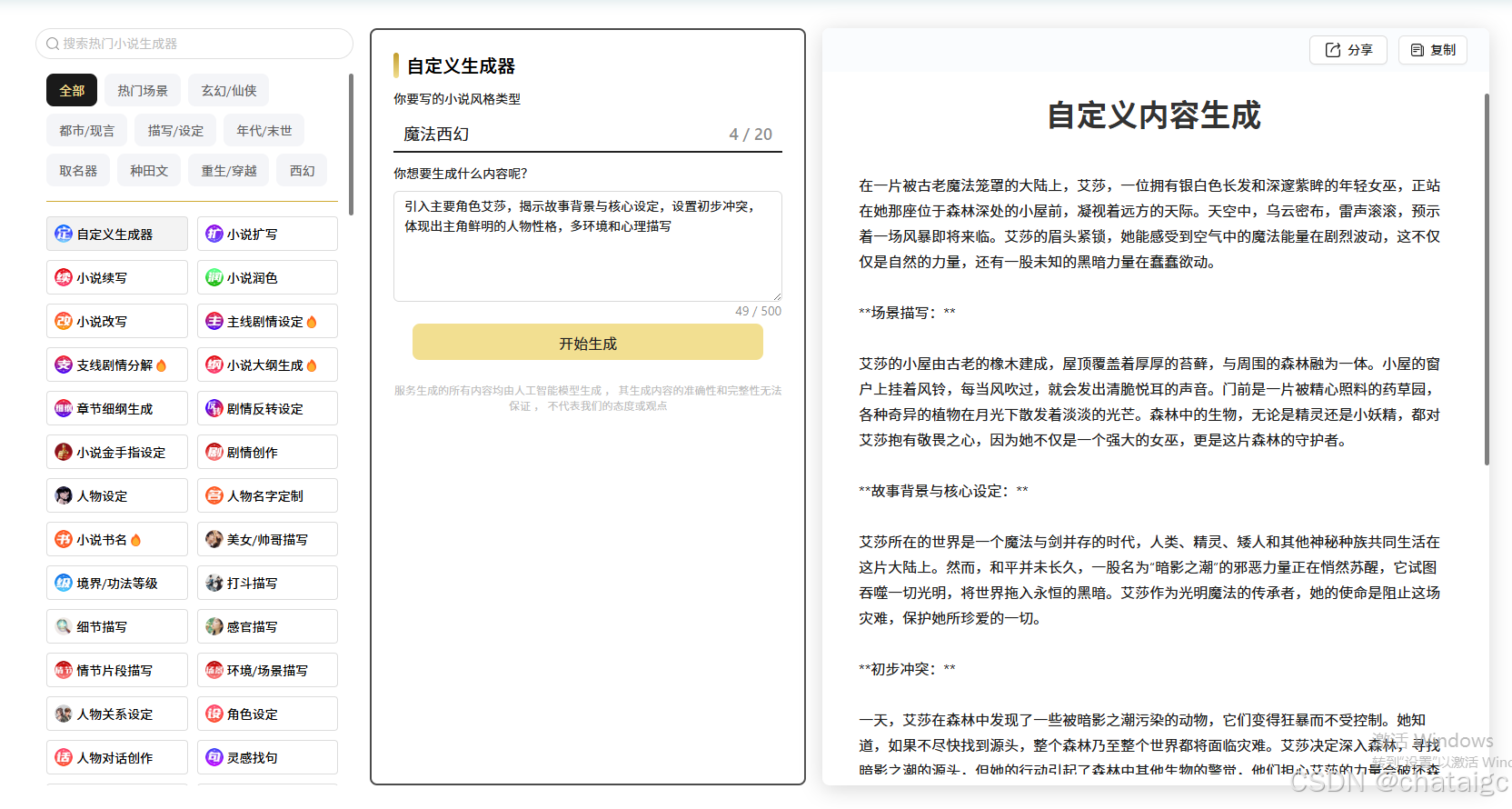Viewport: 1512px width, 809px height.
Task: Click the generator list scrollbar
Action: [x=351, y=145]
